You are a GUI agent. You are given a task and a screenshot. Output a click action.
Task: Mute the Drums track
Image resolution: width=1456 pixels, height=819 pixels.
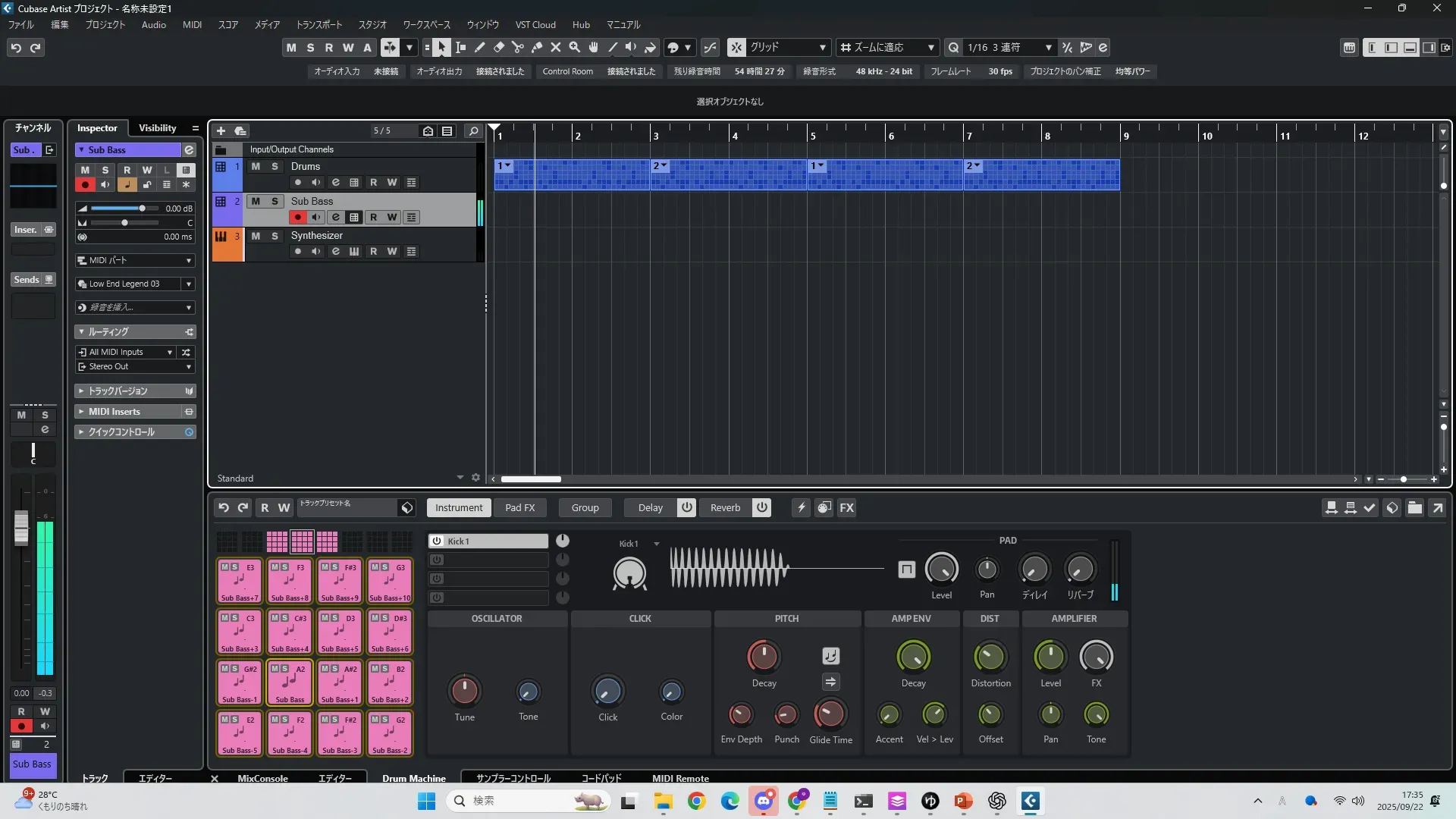point(256,167)
